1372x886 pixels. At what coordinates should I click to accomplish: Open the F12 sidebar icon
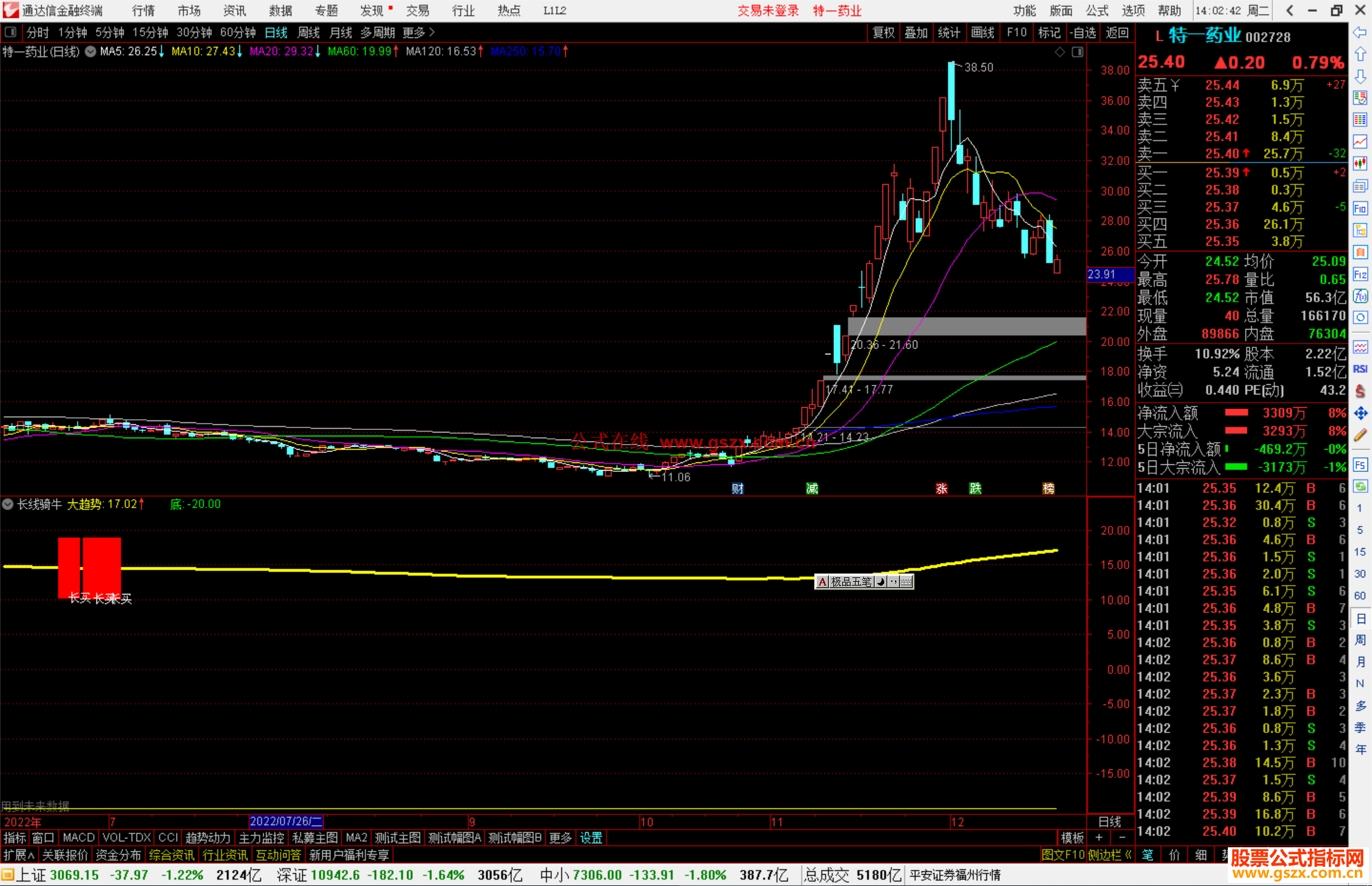pos(1360,274)
